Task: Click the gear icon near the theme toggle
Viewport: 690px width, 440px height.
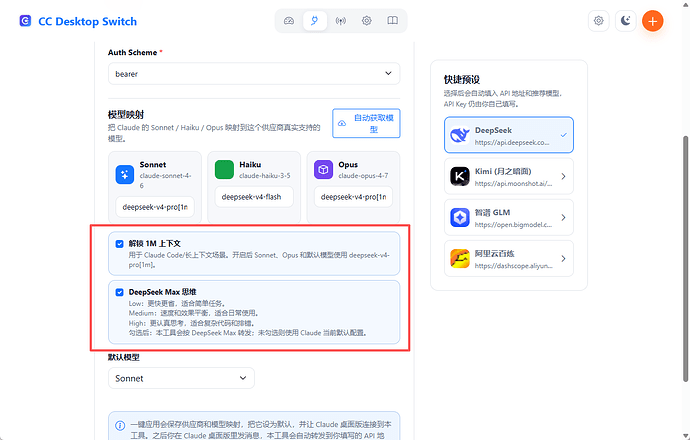Action: pyautogui.click(x=598, y=21)
